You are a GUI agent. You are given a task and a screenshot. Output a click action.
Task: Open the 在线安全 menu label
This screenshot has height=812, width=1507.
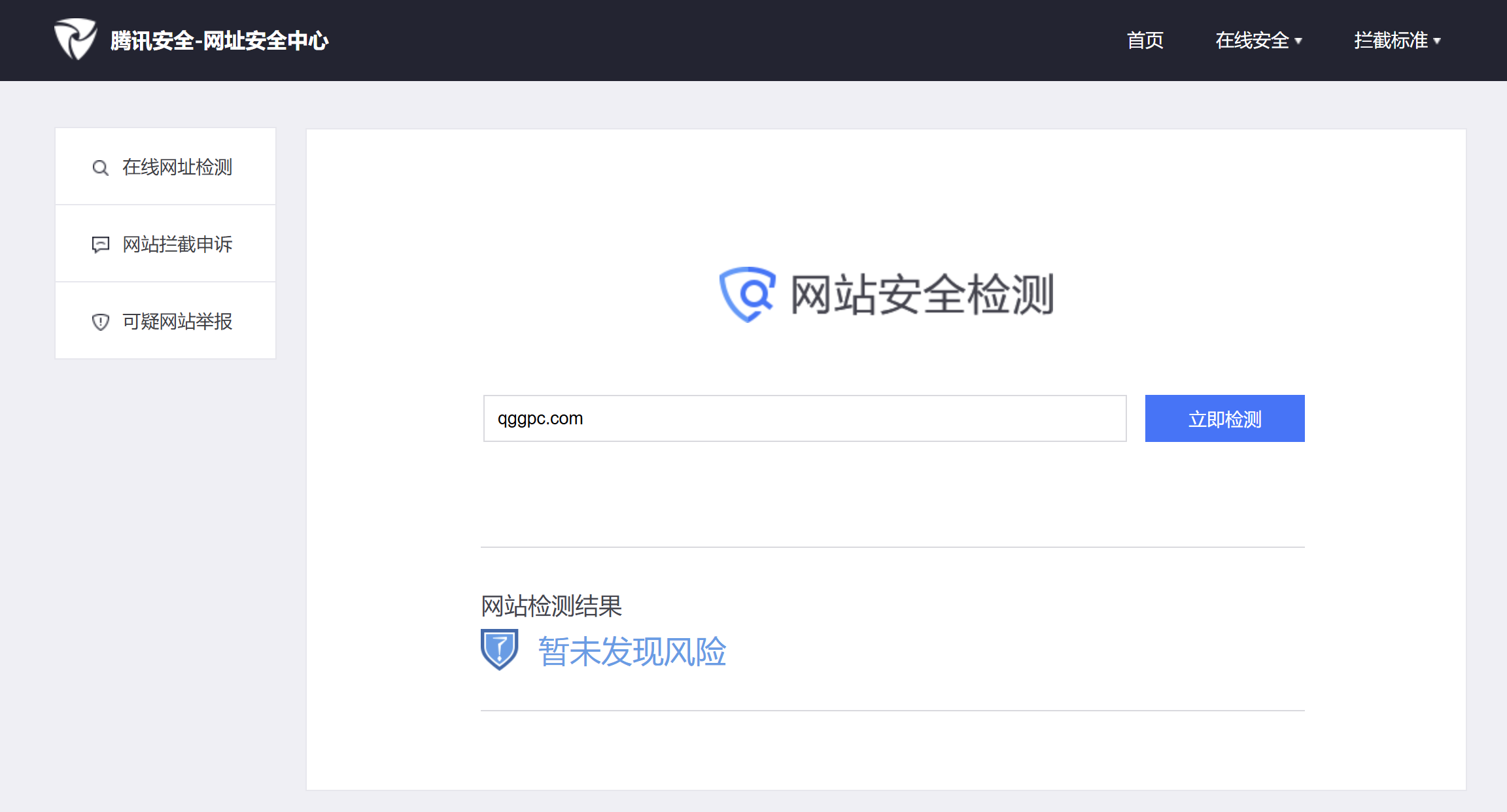1251,41
